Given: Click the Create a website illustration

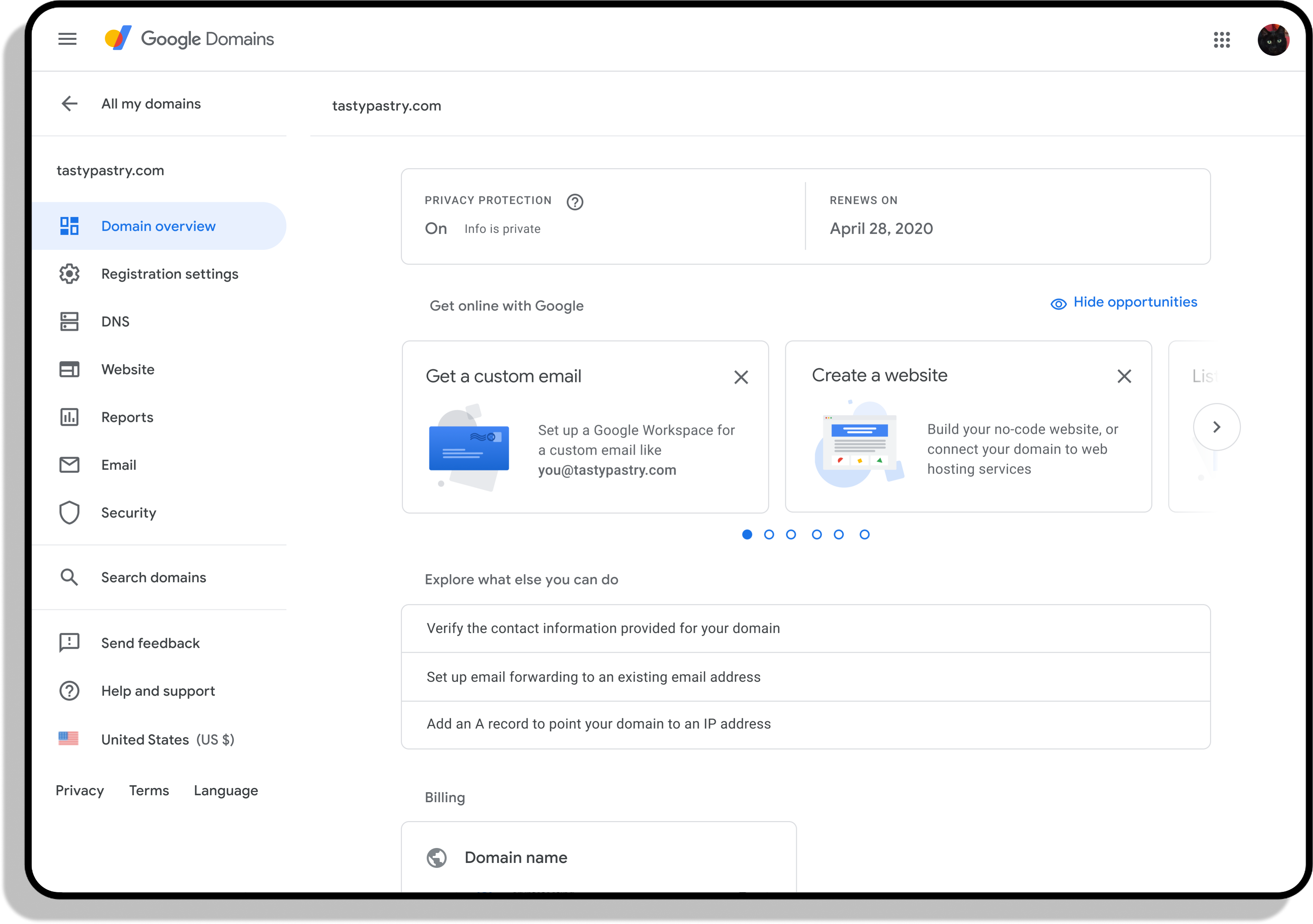Looking at the screenshot, I should pos(859,444).
